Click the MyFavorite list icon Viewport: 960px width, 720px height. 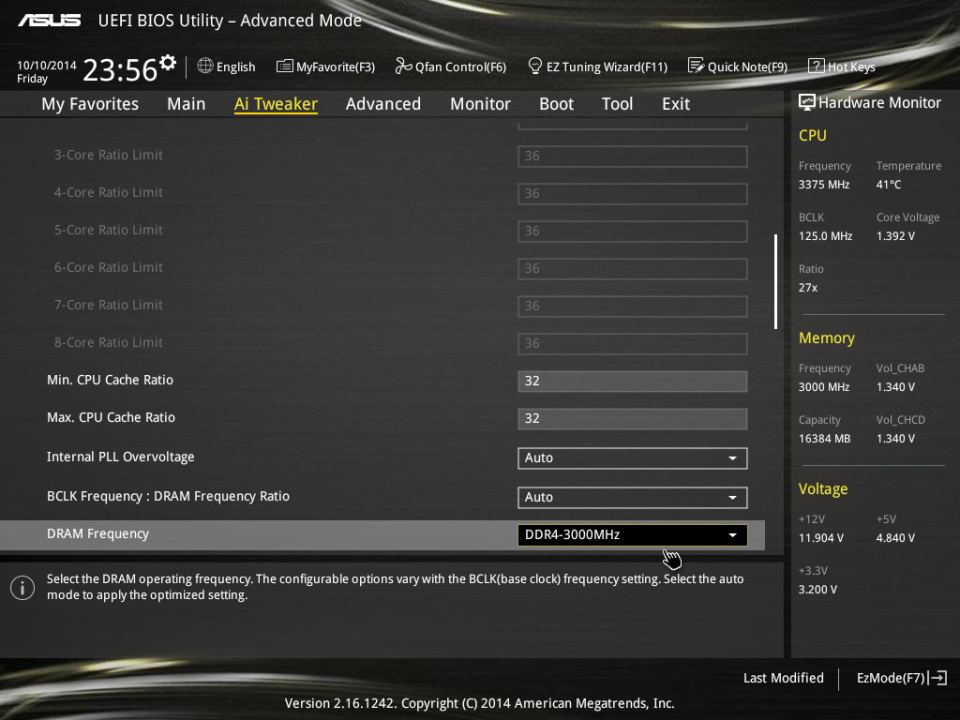(284, 66)
